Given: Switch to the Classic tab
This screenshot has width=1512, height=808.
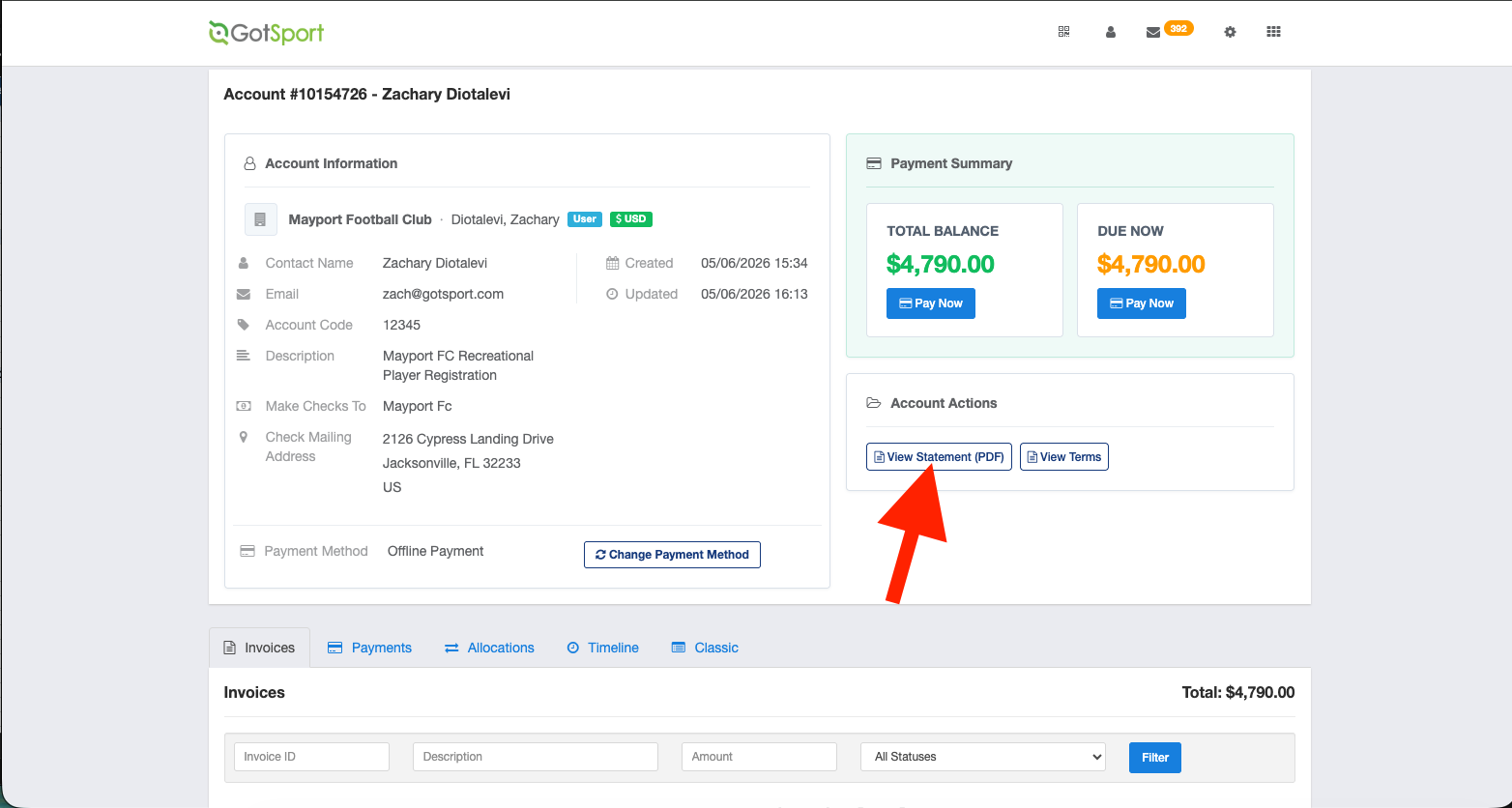Looking at the screenshot, I should pyautogui.click(x=705, y=648).
